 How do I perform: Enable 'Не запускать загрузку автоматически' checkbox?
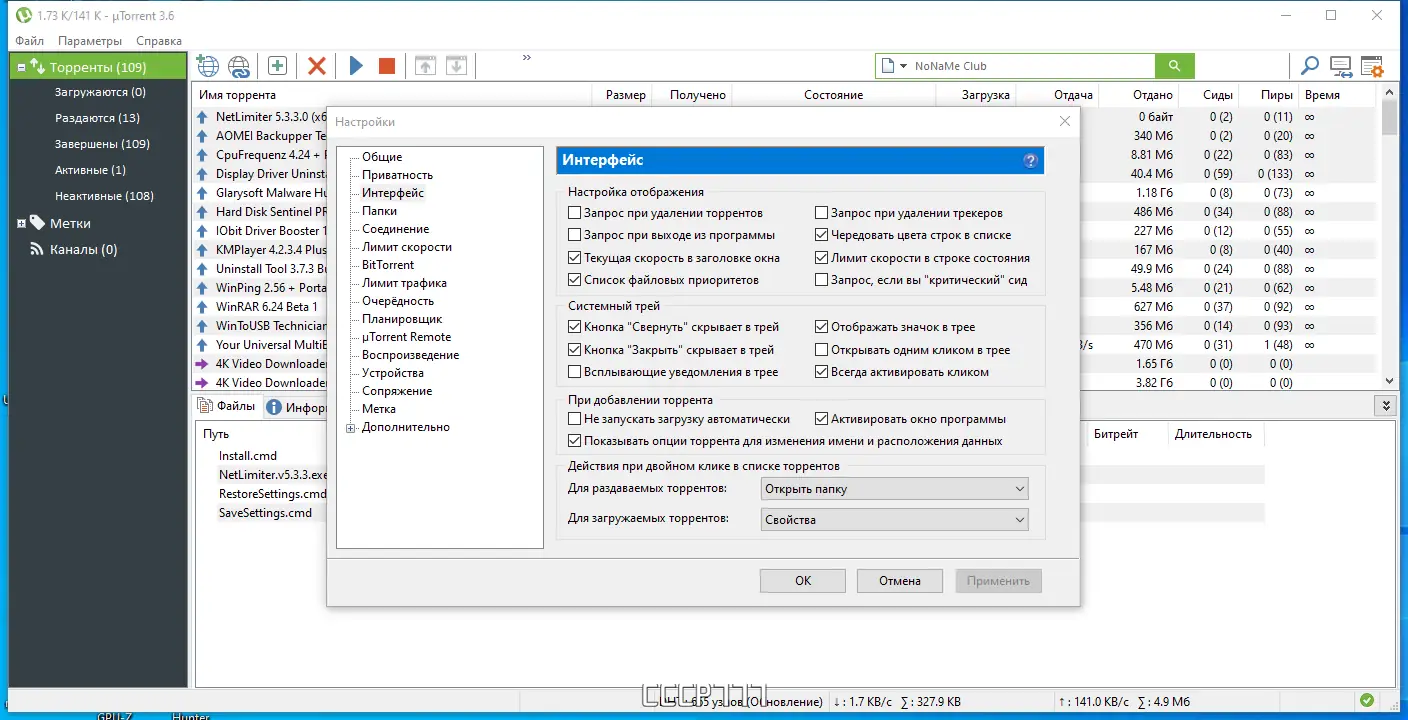tap(574, 419)
